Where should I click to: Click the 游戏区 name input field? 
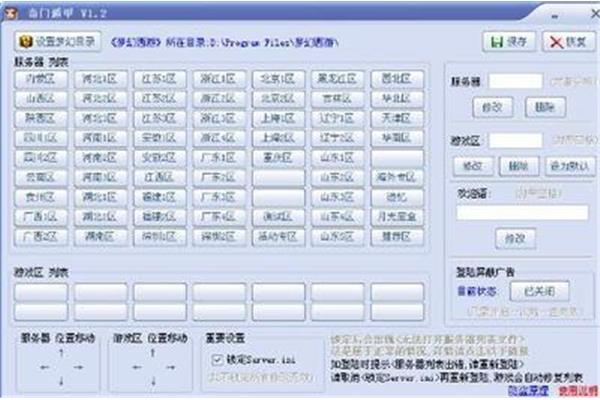[515, 140]
